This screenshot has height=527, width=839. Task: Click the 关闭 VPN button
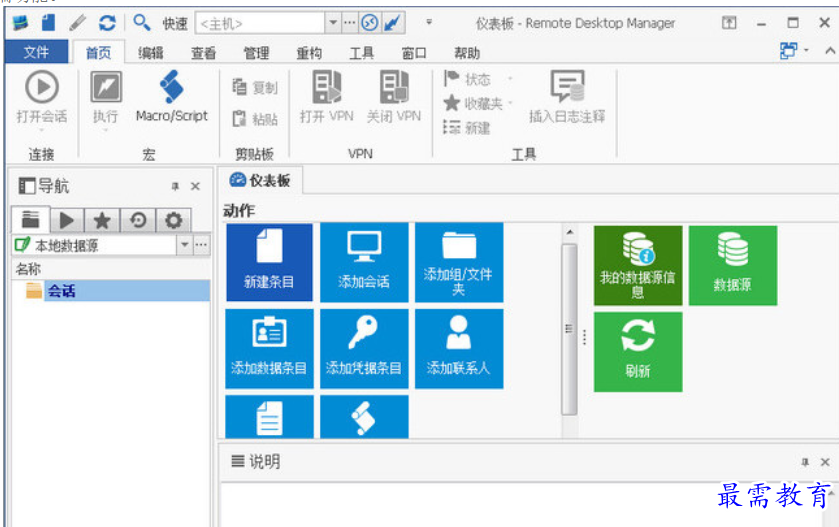pyautogui.click(x=394, y=97)
